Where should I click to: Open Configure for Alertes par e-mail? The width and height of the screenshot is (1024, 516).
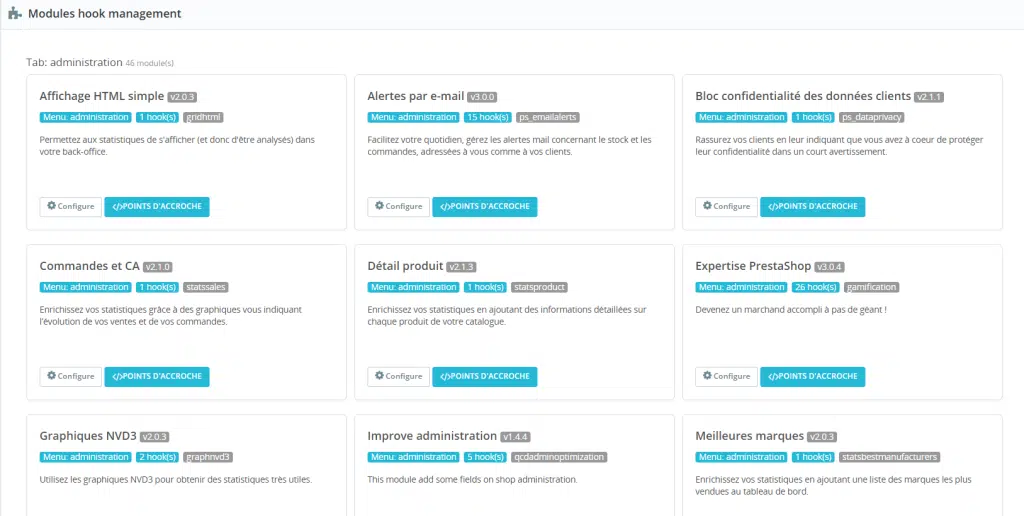(398, 207)
